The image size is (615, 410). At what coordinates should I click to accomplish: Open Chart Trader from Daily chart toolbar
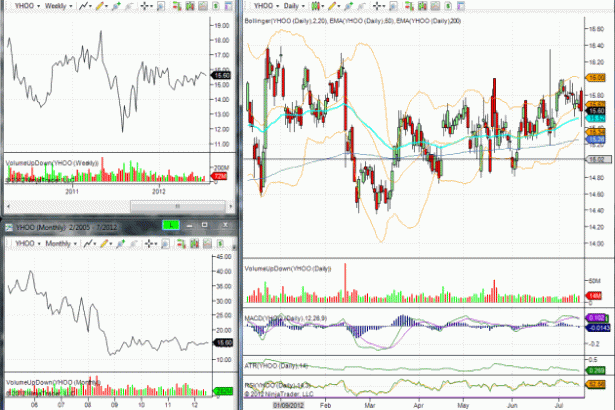point(409,6)
